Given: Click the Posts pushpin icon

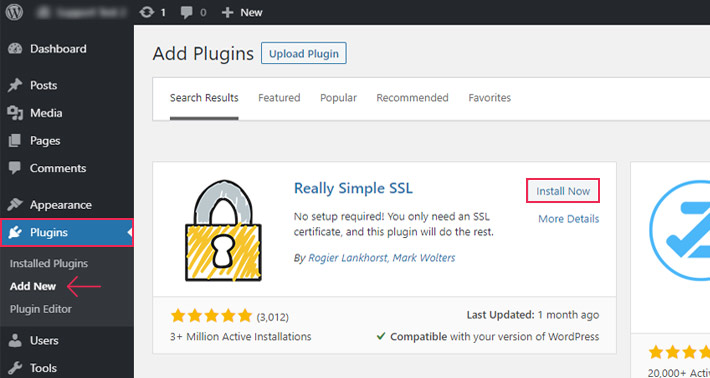Looking at the screenshot, I should 15,86.
